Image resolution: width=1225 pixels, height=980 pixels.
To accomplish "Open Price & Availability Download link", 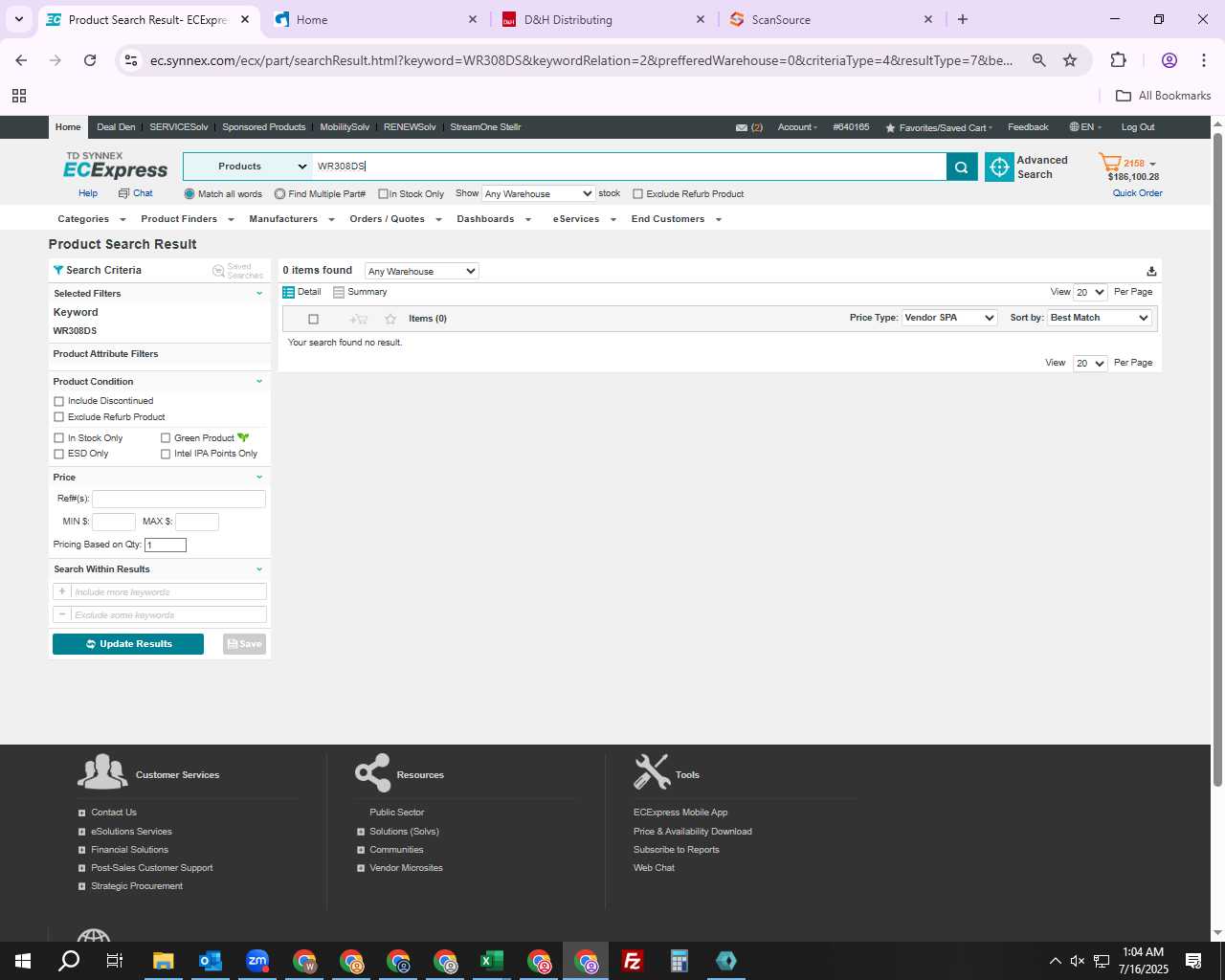I will pos(693,832).
